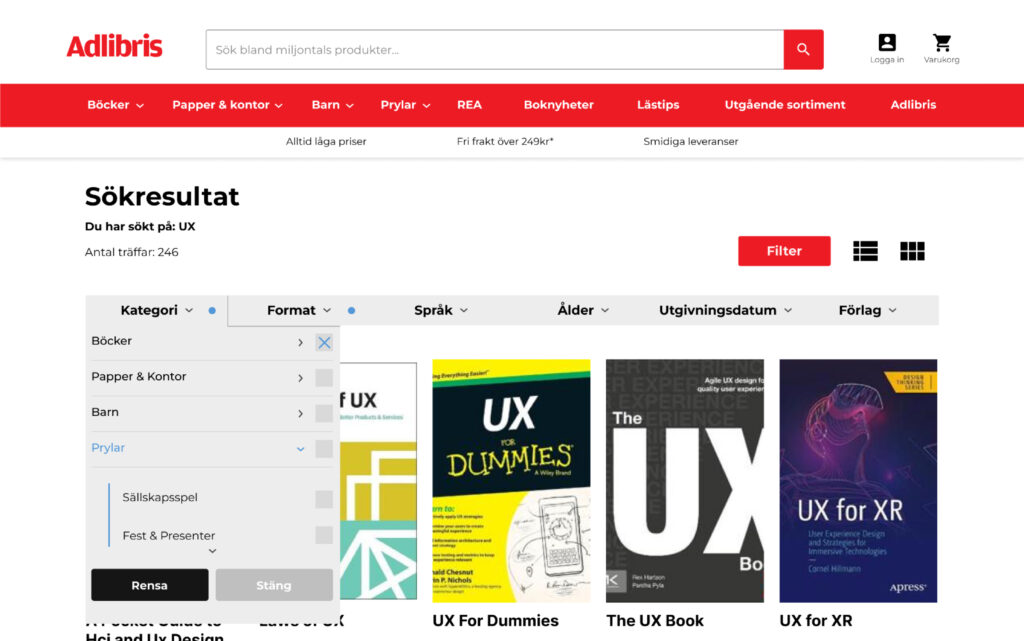1024x641 pixels.
Task: Open the Varukorg shopping cart
Action: click(941, 48)
